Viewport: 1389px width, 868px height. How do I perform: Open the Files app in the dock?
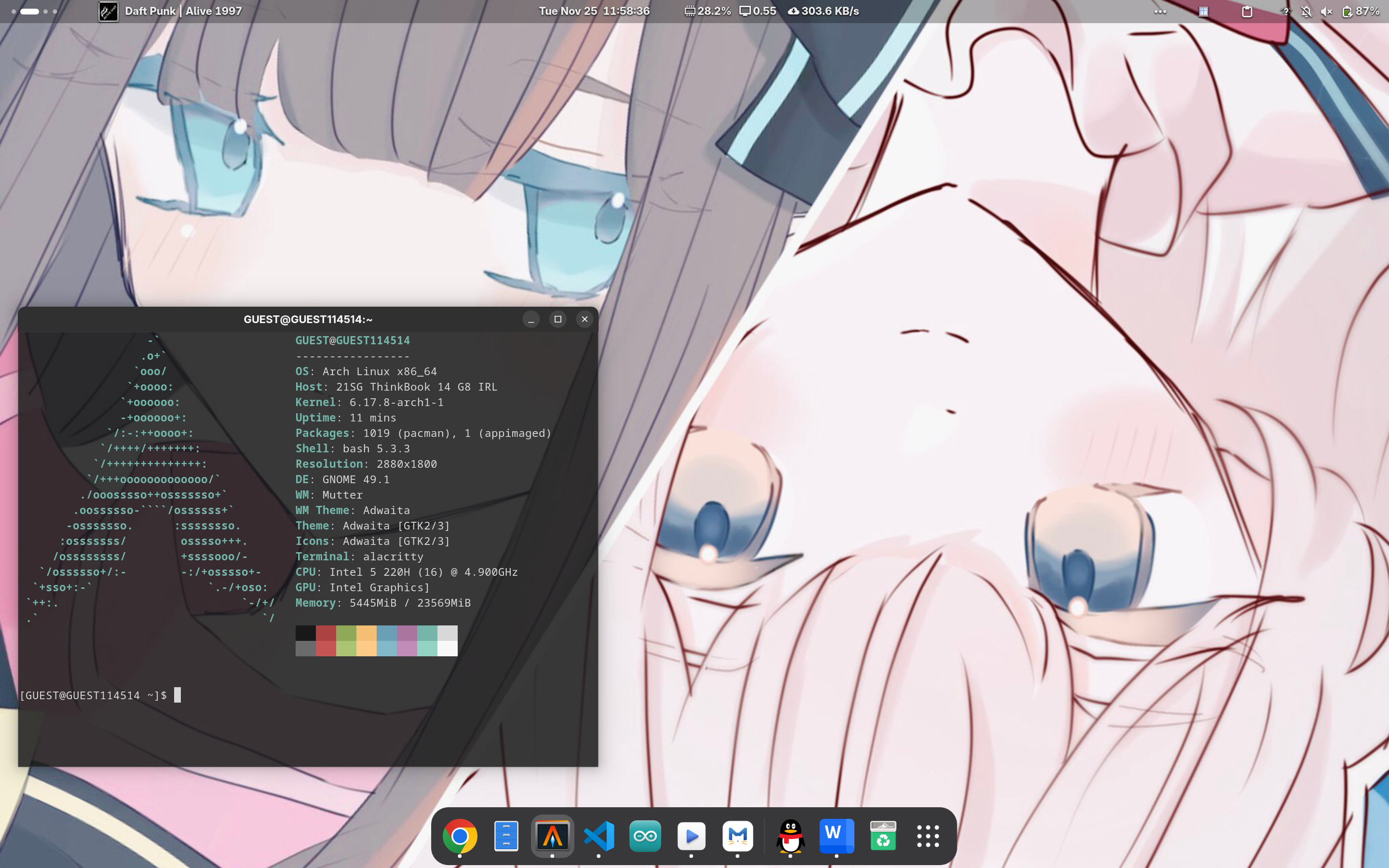(505, 836)
